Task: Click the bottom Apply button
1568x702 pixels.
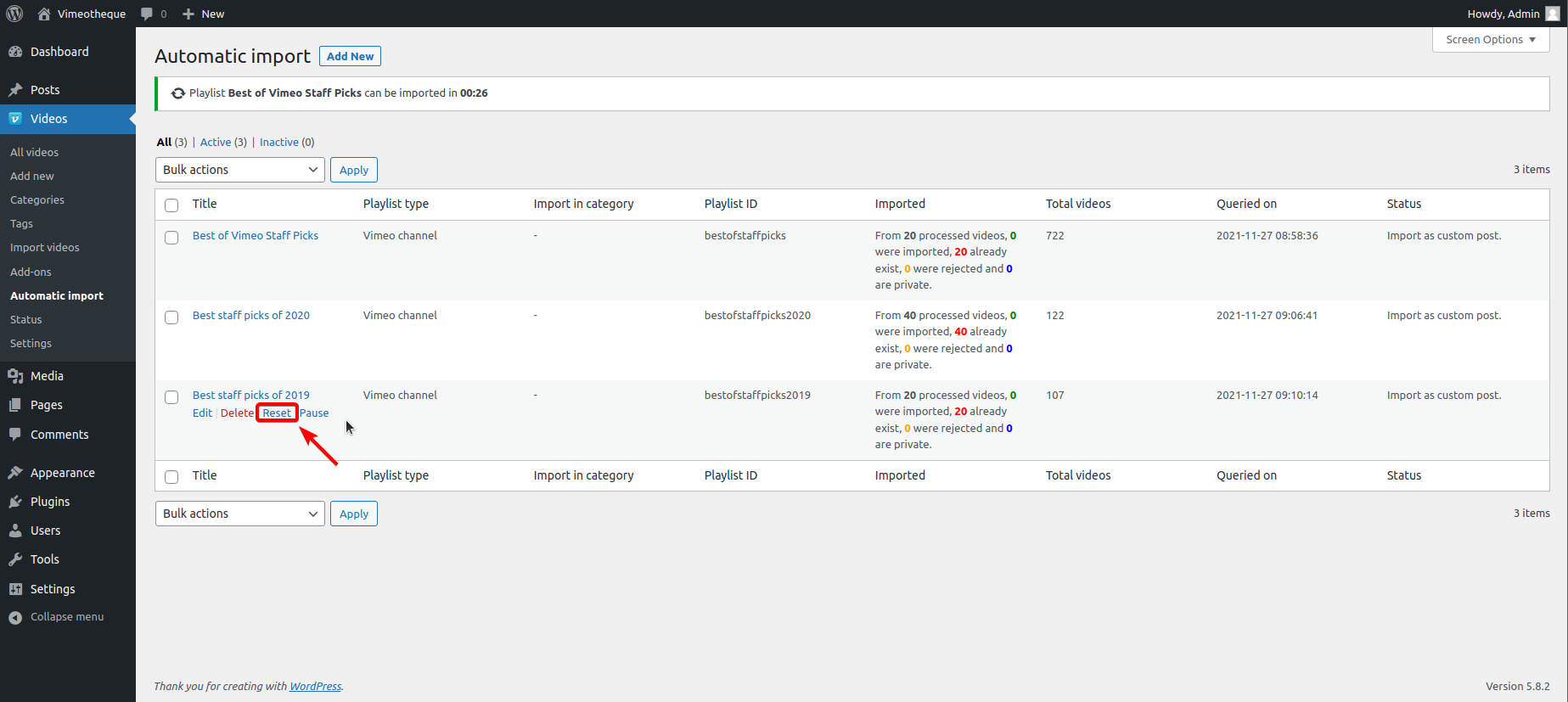Action: click(x=354, y=514)
